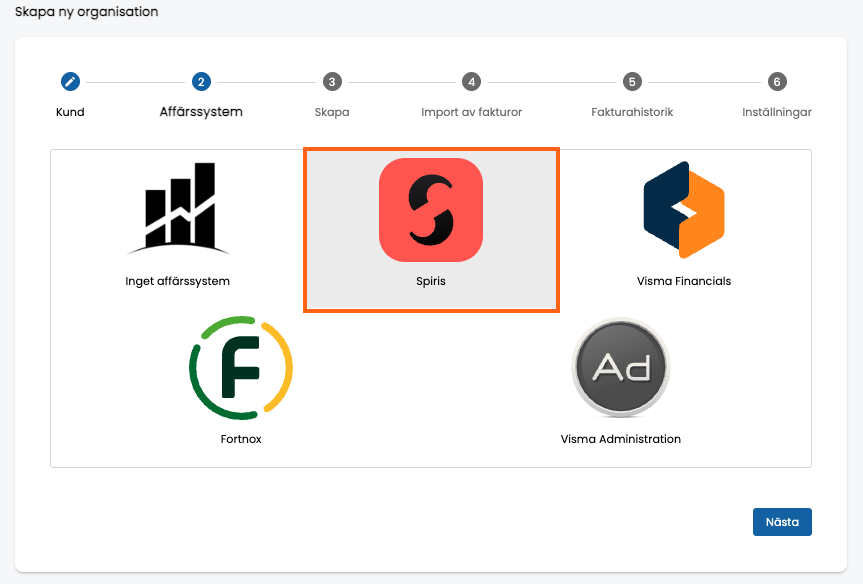Click the Visma Financials caption
The image size is (863, 584).
pos(684,281)
